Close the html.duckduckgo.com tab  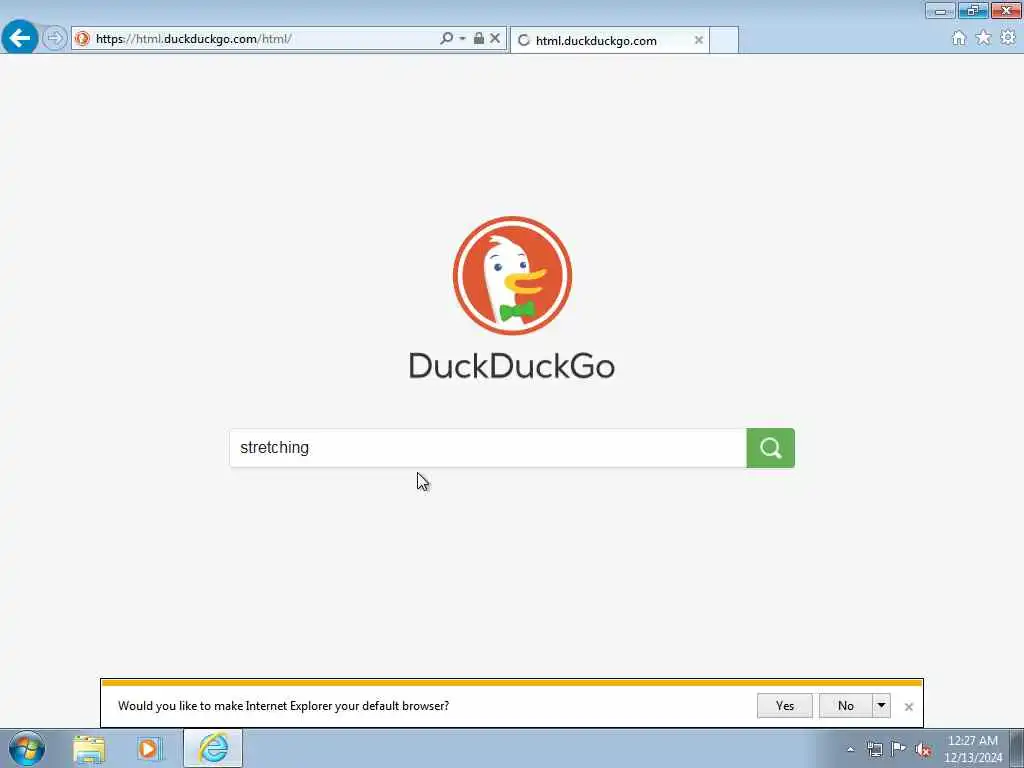pos(699,40)
